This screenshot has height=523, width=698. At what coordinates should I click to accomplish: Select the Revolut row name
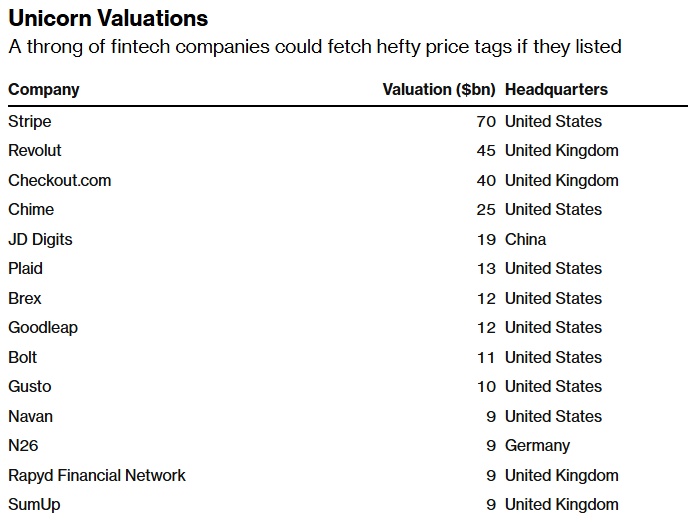pyautogui.click(x=35, y=151)
